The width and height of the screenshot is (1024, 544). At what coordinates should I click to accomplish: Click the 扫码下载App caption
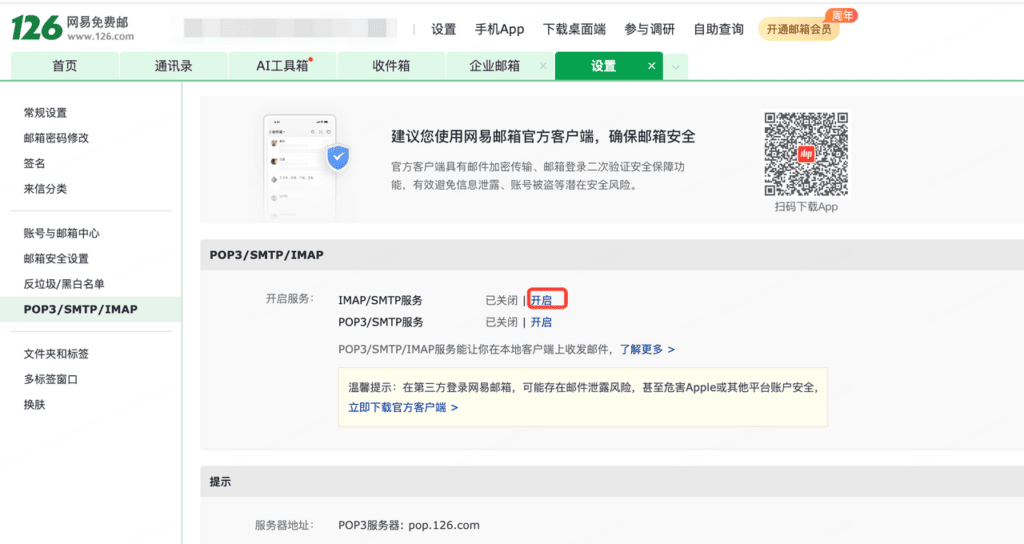[x=806, y=207]
